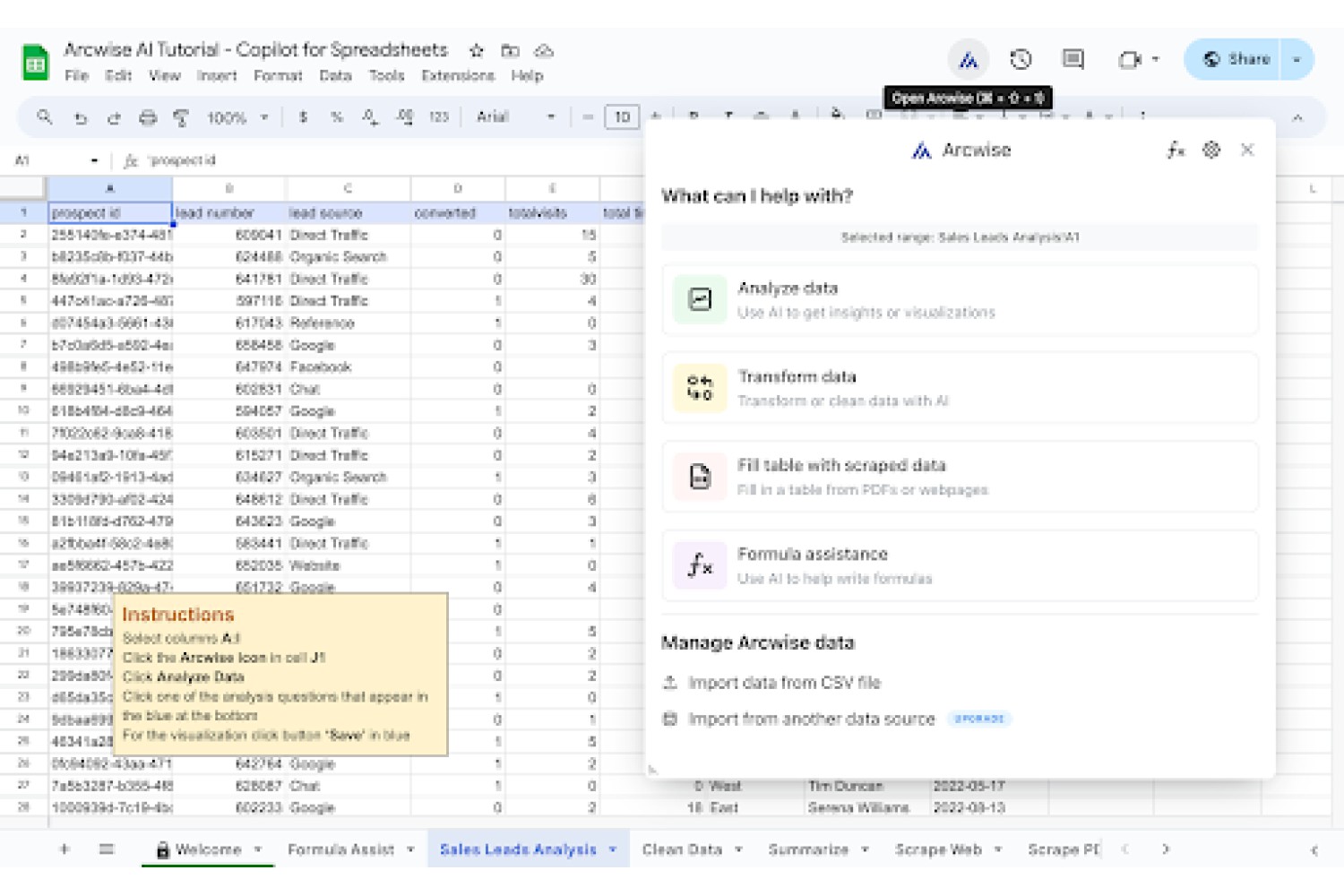1344x896 pixels.
Task: Click Import data from CSV file
Action: (x=784, y=683)
